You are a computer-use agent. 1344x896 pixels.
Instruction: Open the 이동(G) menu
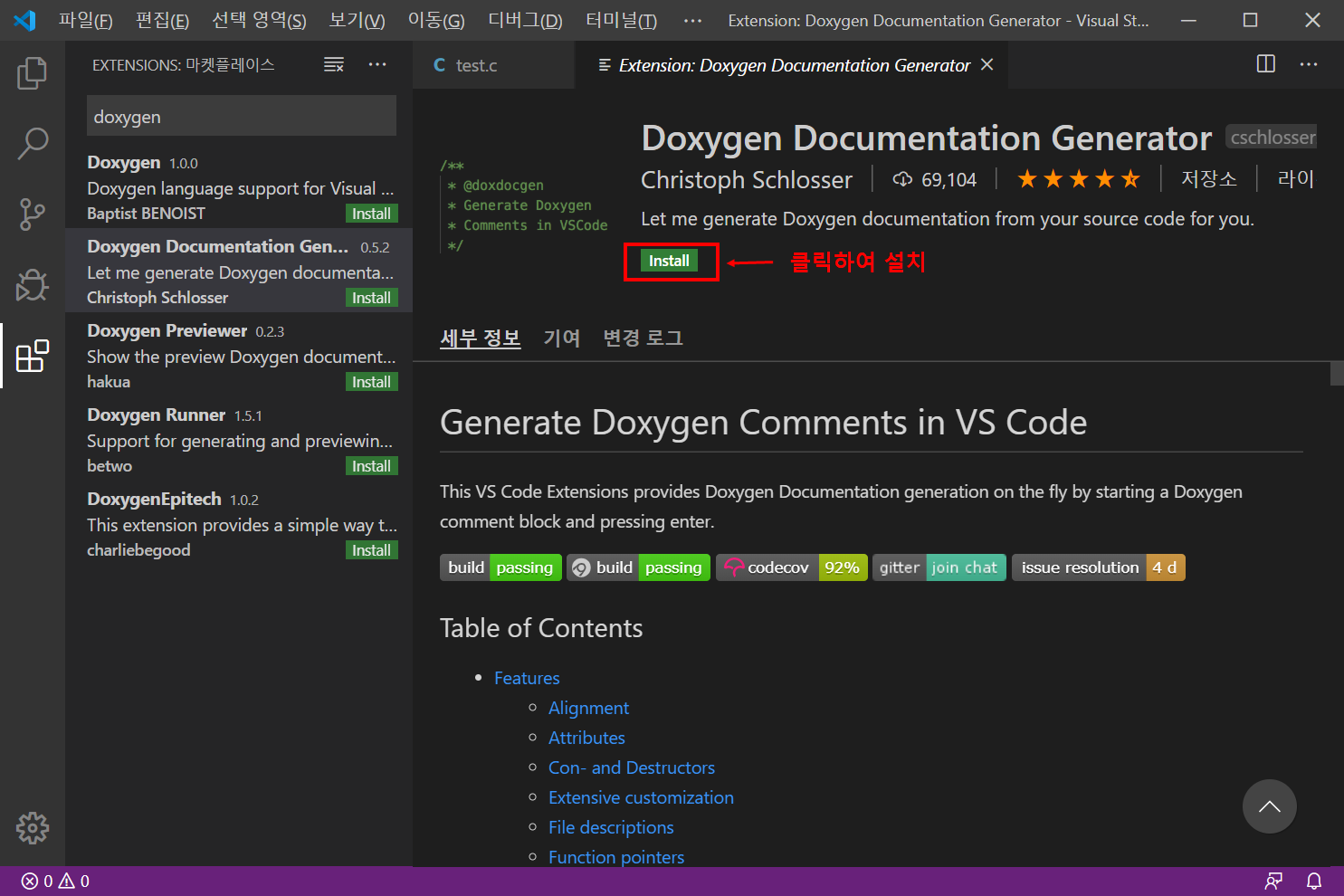tap(436, 20)
